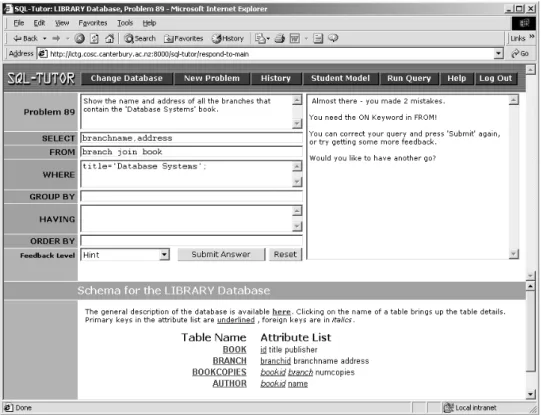Click the SQL-TUTOR logo
This screenshot has width=541, height=415.
pos(41,79)
